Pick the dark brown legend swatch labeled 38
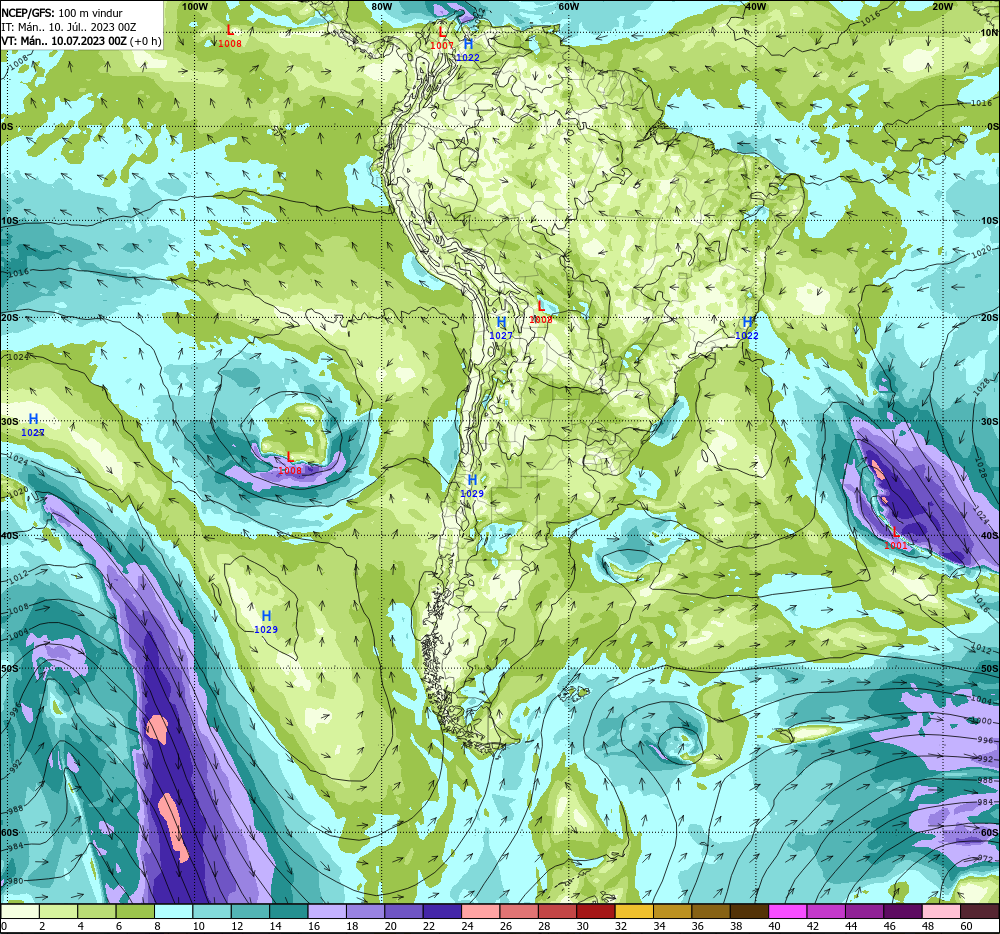The width and height of the screenshot is (1000, 934). point(749,911)
